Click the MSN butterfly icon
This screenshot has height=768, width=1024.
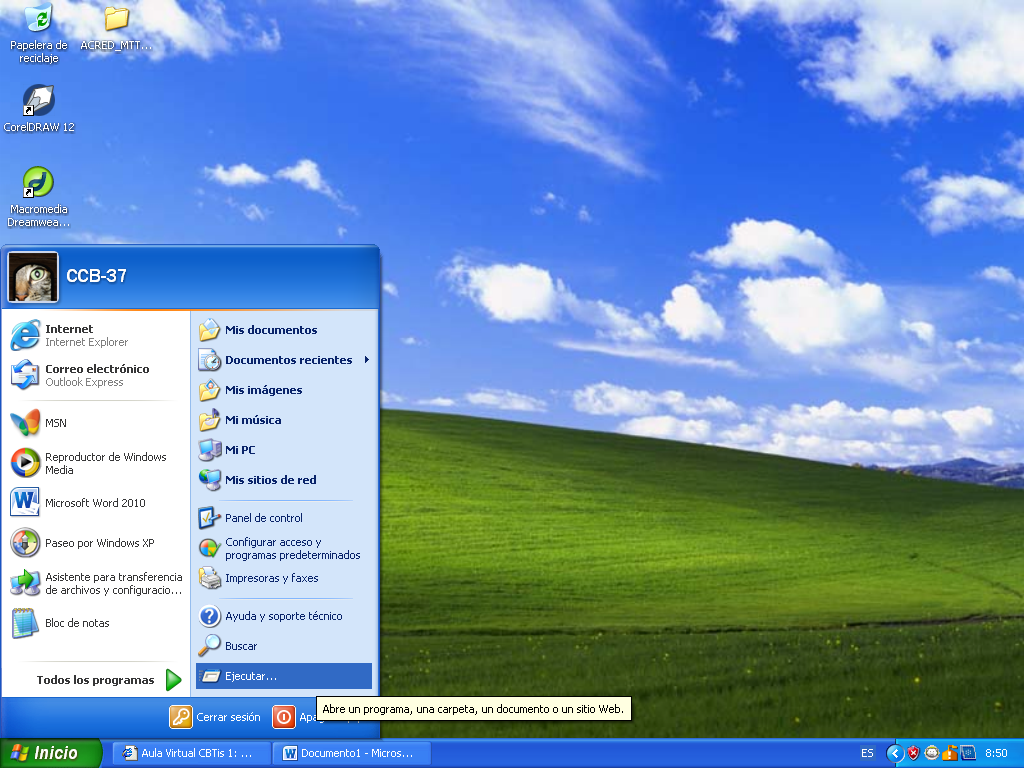[x=25, y=423]
